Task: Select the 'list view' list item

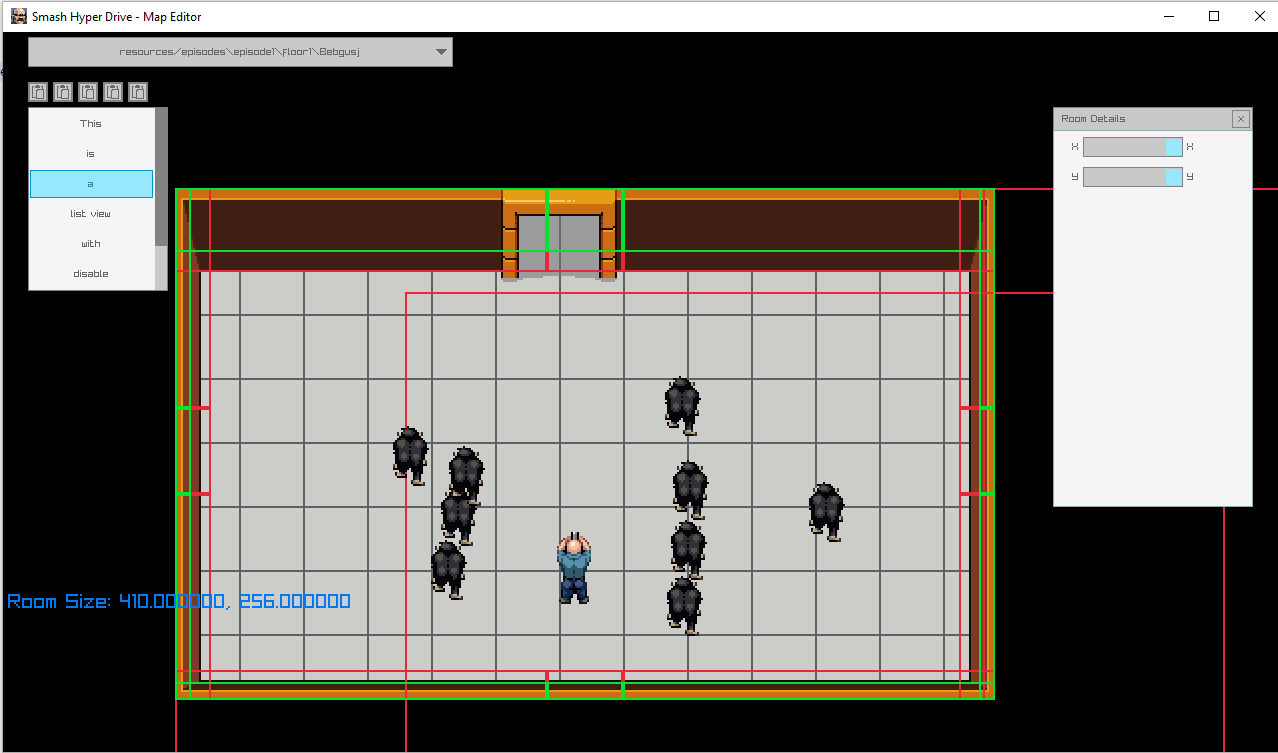Action: coord(91,214)
